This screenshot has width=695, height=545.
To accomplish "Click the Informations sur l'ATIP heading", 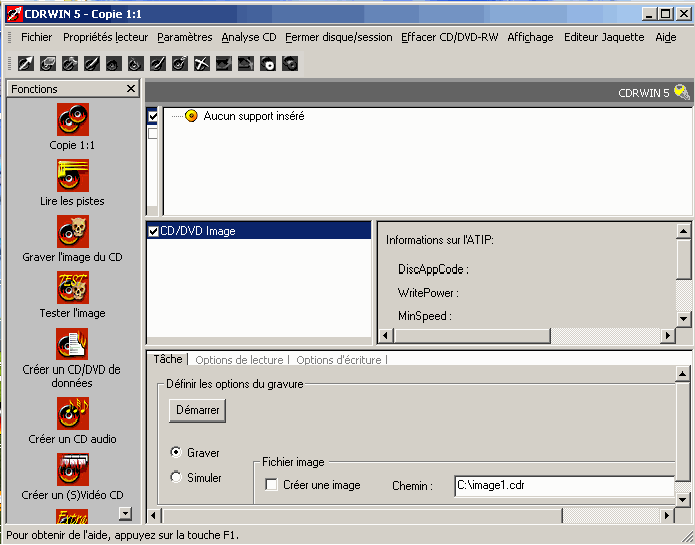I will pyautogui.click(x=440, y=240).
